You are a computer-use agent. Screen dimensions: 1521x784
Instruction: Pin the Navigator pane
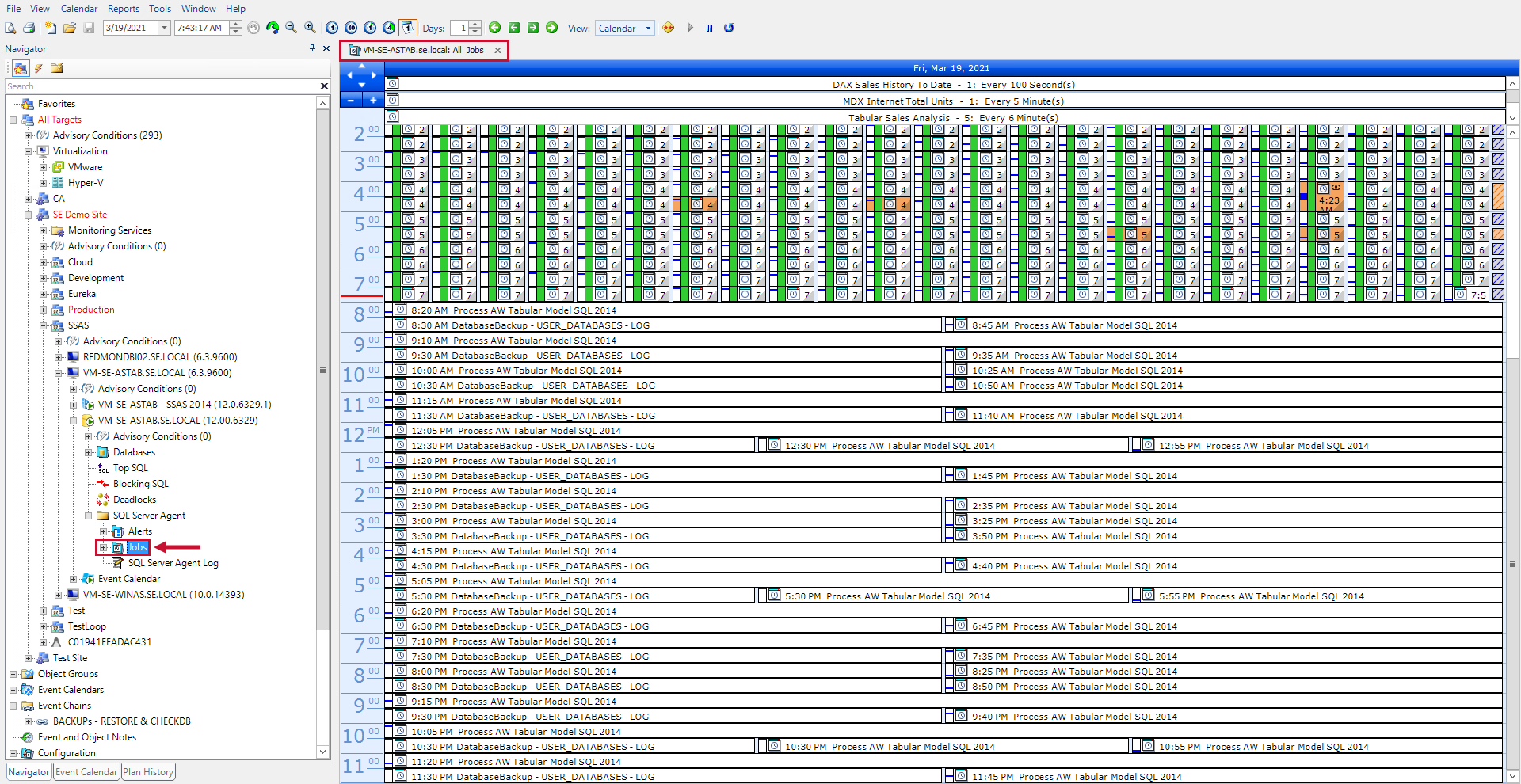point(313,48)
